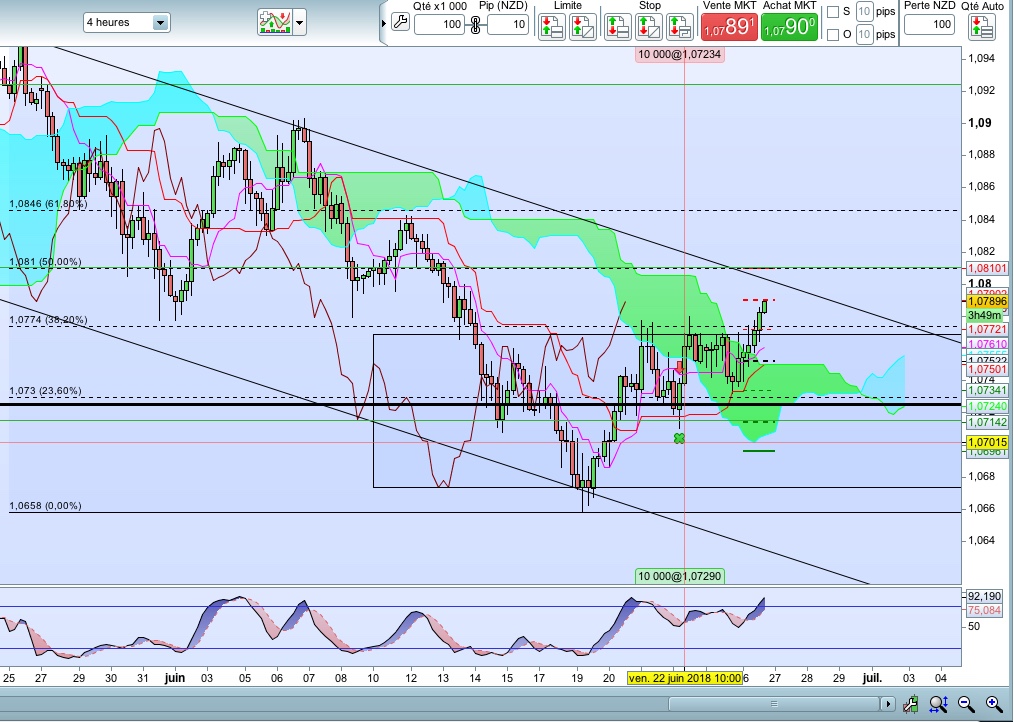Click the auto-fit zoom magnifier with arrows
This screenshot has width=1014, height=722.
click(938, 705)
